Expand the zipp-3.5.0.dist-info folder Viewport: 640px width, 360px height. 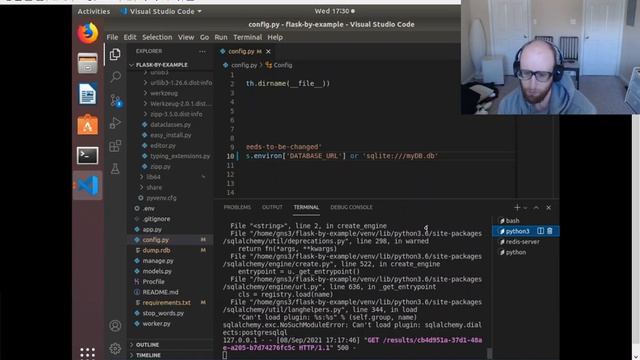tap(176, 114)
